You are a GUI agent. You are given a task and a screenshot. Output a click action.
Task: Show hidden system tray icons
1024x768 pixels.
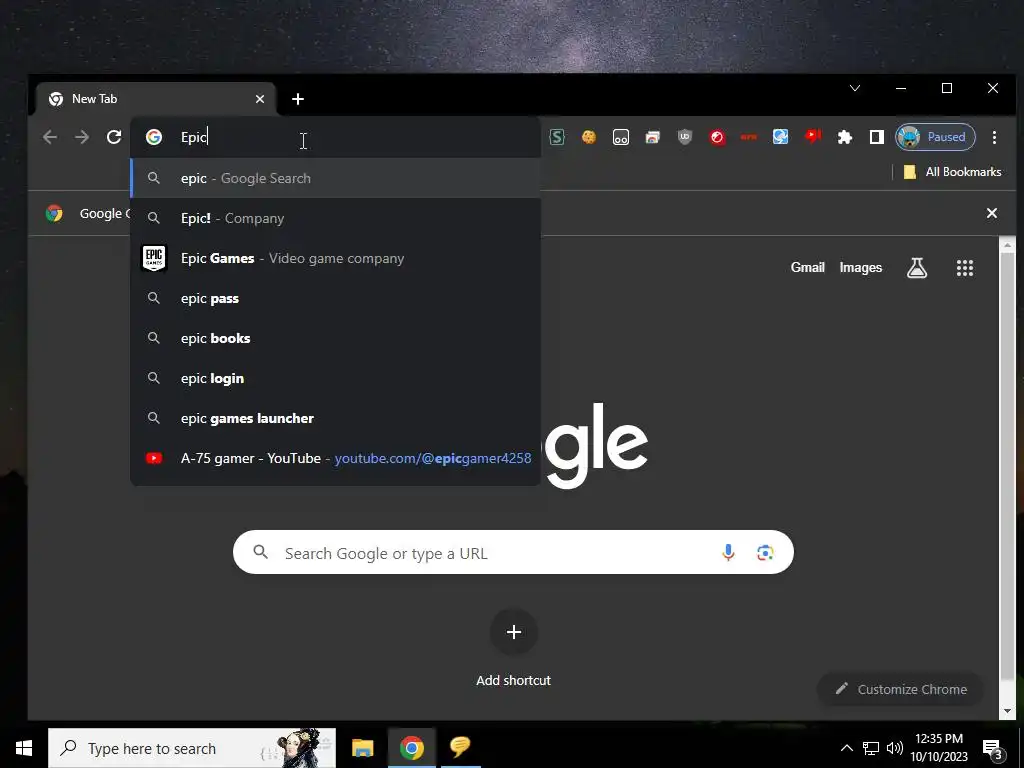(846, 748)
